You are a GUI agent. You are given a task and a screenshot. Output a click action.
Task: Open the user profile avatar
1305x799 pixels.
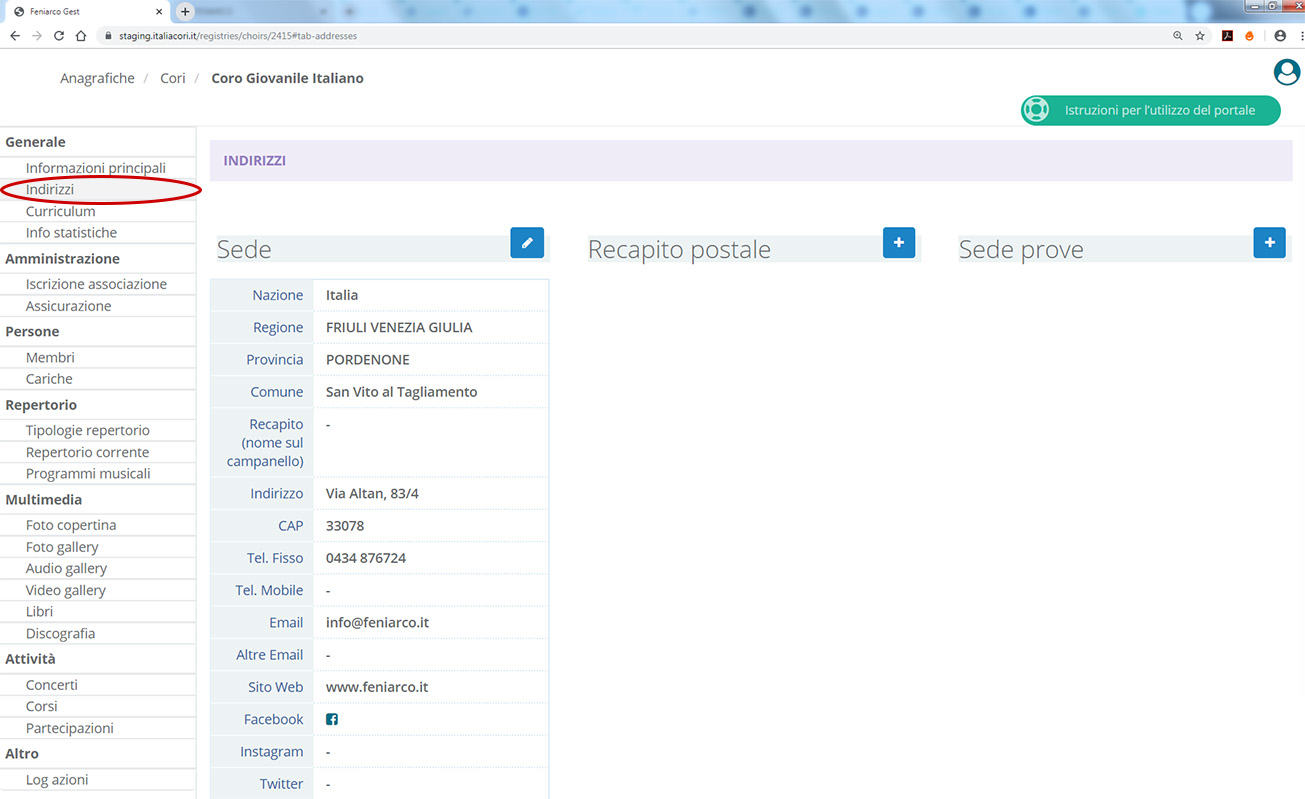pos(1286,72)
